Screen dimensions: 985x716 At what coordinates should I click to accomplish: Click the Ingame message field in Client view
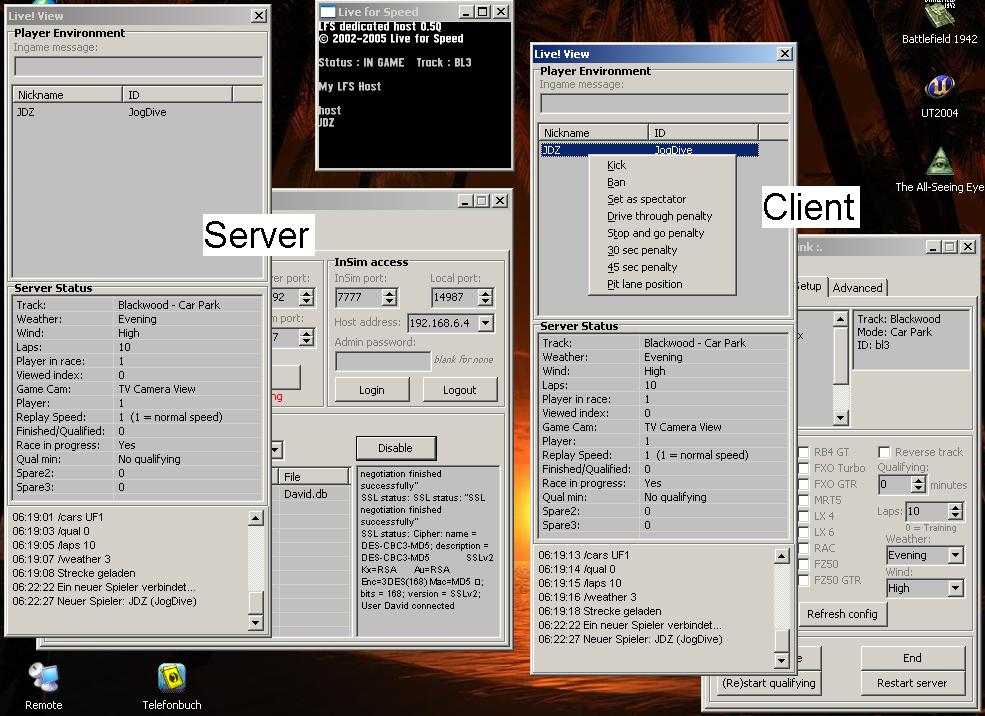pos(664,104)
